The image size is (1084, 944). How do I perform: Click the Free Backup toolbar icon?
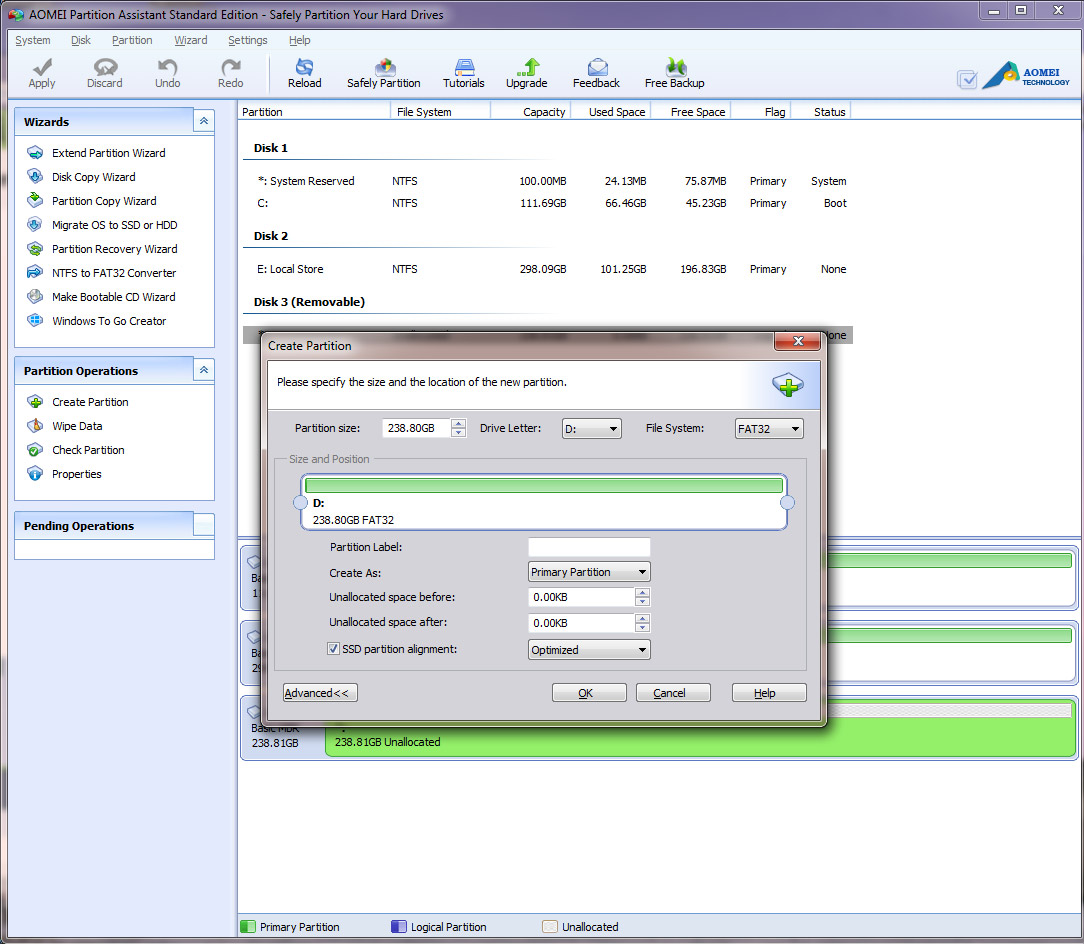tap(674, 72)
